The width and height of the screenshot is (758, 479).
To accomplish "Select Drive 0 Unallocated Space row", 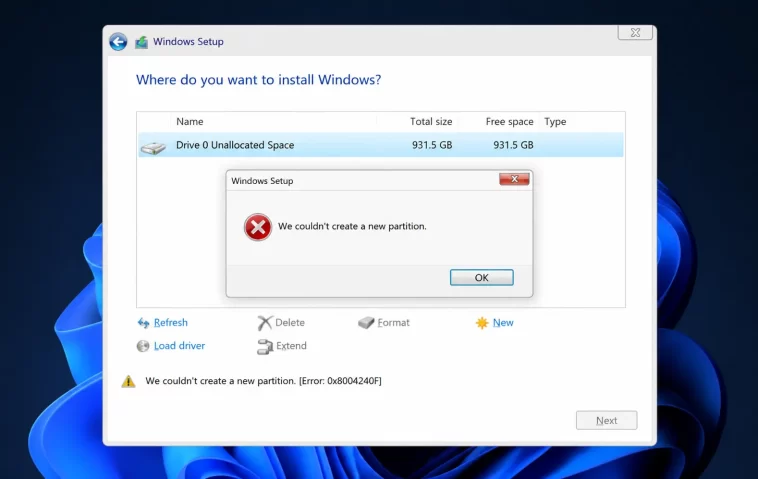I will [380, 145].
